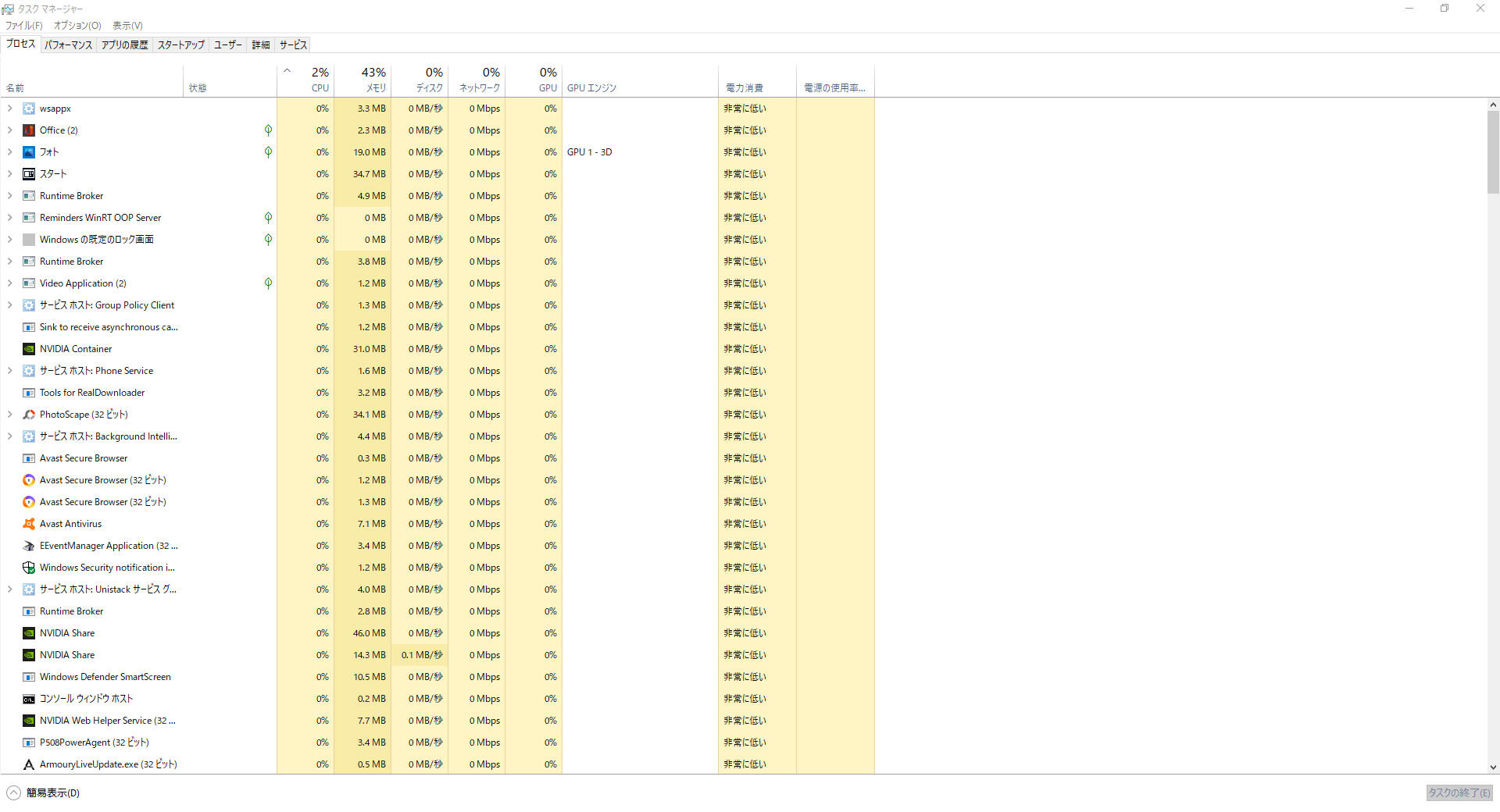Expand the Video Application (2) group

pyautogui.click(x=9, y=283)
